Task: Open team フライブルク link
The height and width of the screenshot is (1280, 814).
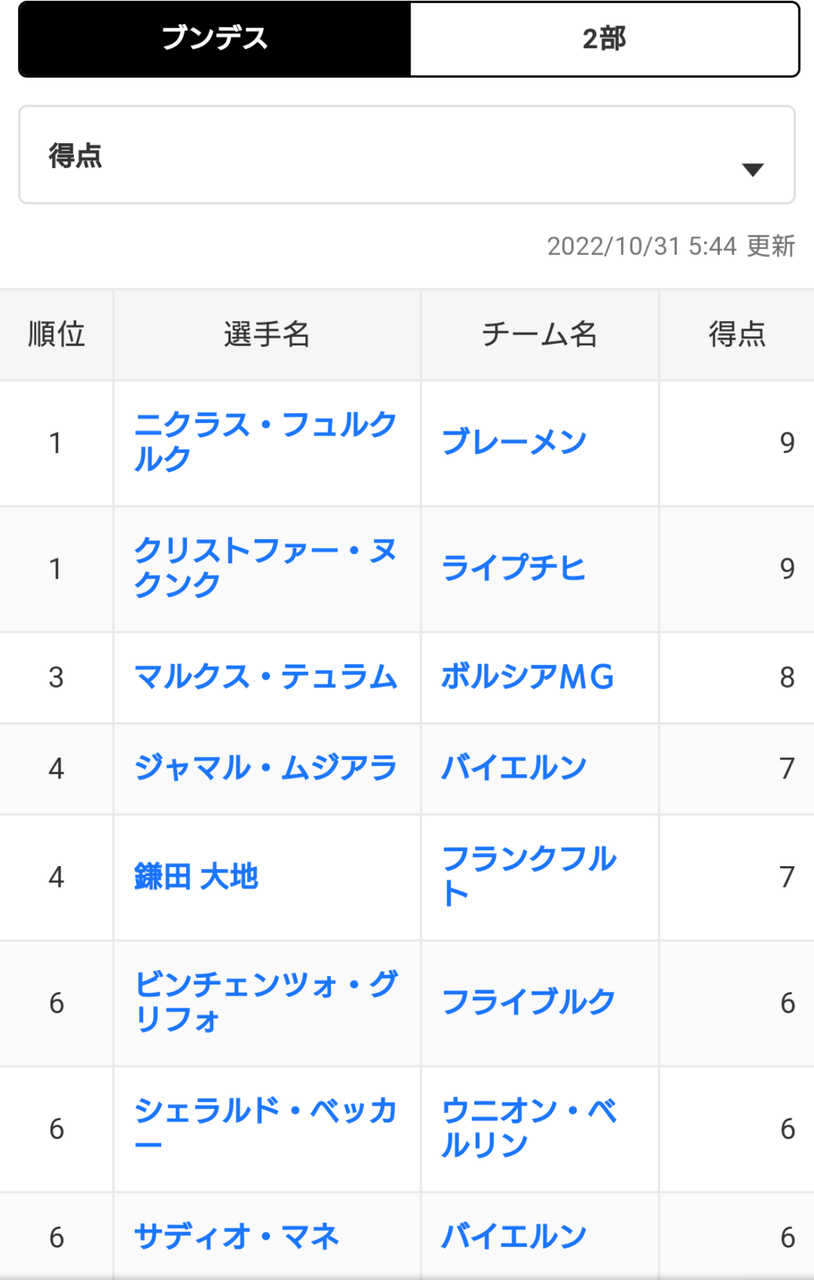Action: point(529,1003)
